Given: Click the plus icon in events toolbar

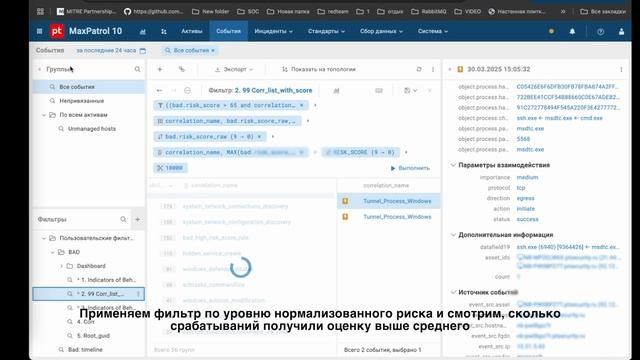Looking at the screenshot, I should tap(160, 69).
